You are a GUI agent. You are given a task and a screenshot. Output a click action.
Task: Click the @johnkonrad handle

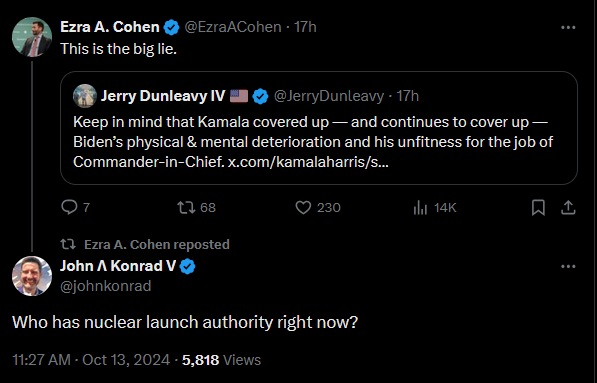pyautogui.click(x=105, y=286)
